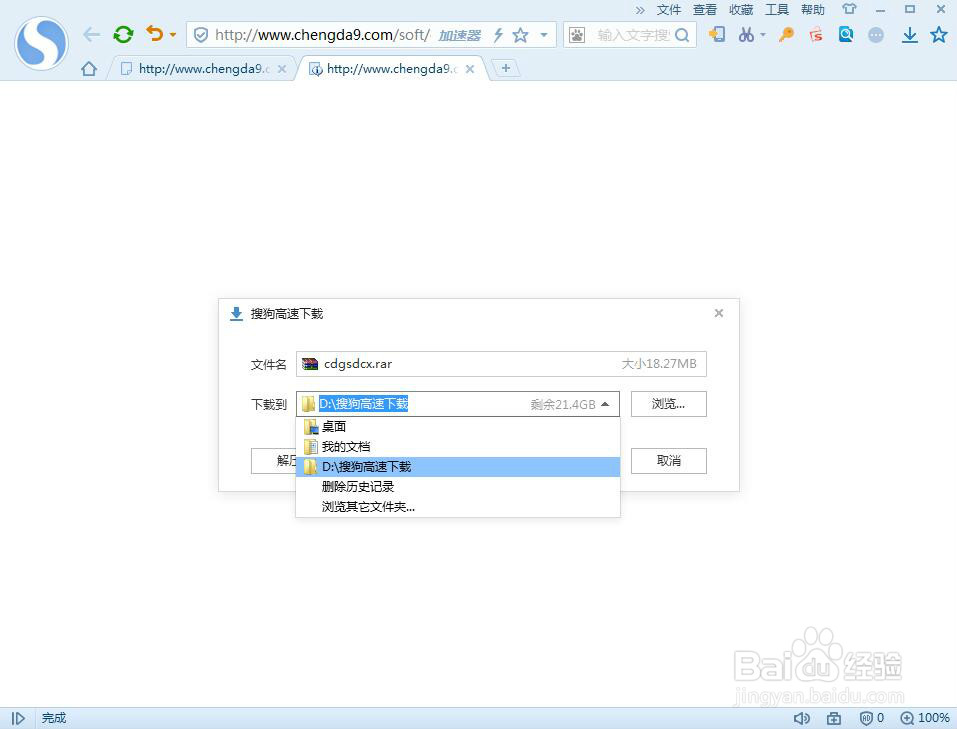Click the magnifier search icon
The width and height of the screenshot is (957, 729).
click(682, 35)
